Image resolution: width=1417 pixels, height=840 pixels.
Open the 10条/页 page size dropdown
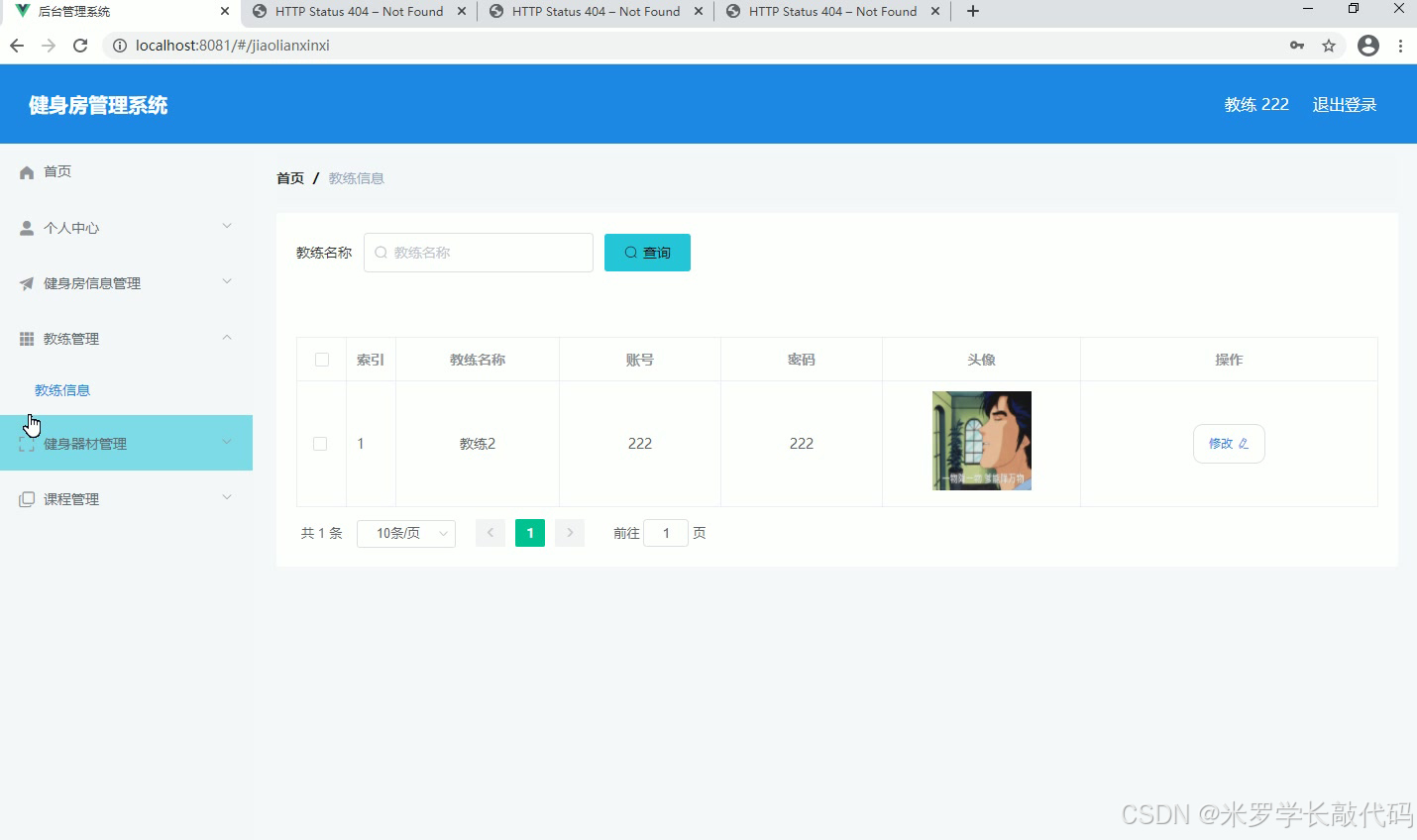(x=406, y=533)
